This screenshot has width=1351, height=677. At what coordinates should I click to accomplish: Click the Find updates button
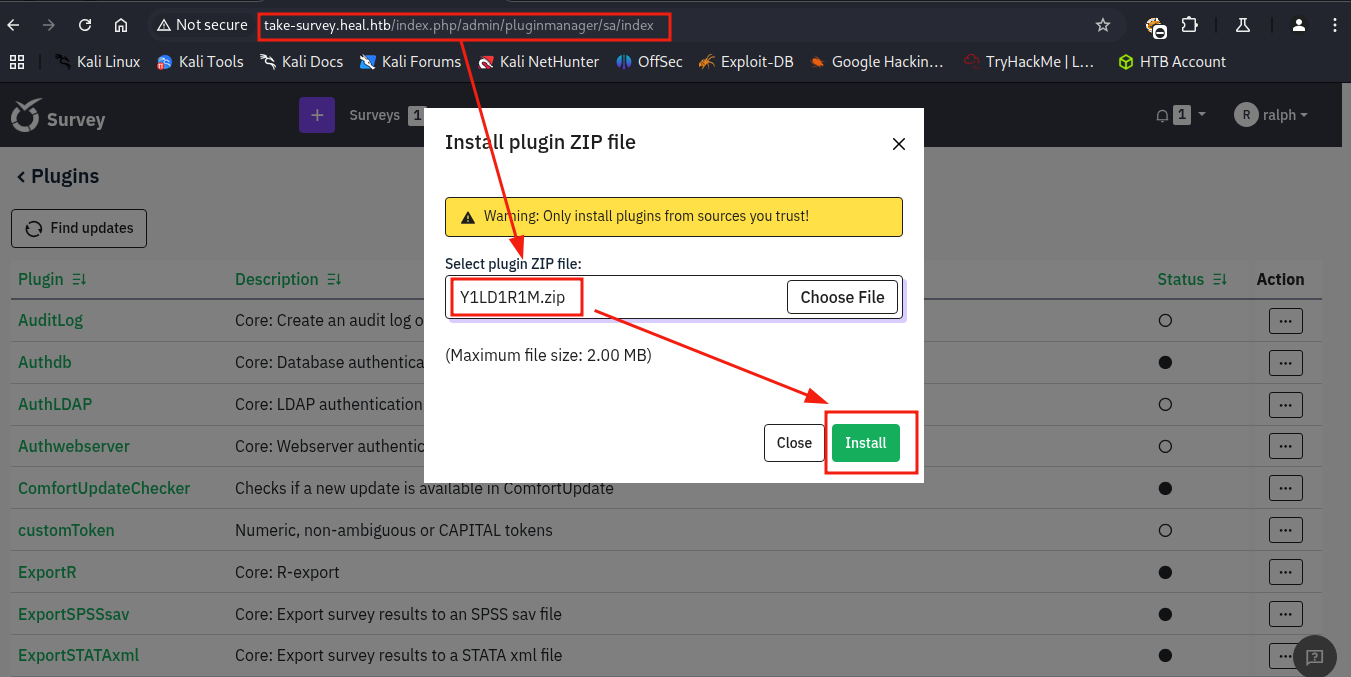(x=79, y=228)
